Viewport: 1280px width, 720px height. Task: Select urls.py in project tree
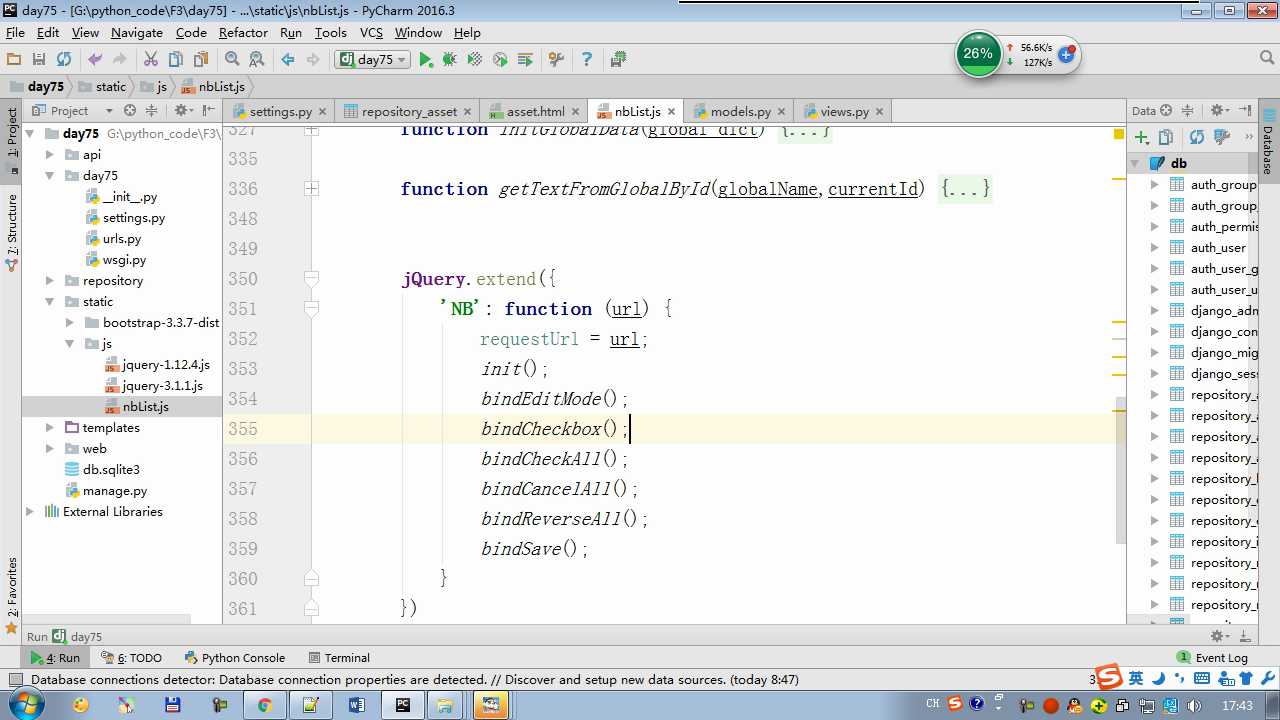122,239
